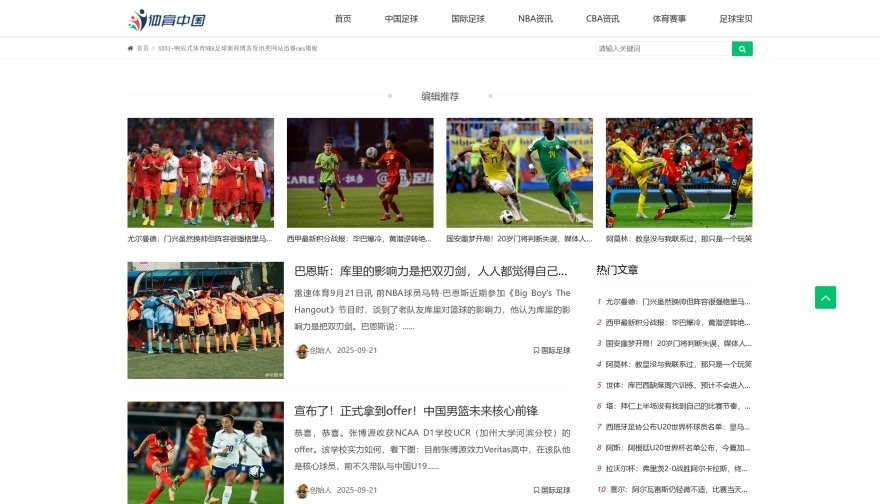
Task: Open hot article 3 about 国安噩梦开局
Action: (x=677, y=343)
